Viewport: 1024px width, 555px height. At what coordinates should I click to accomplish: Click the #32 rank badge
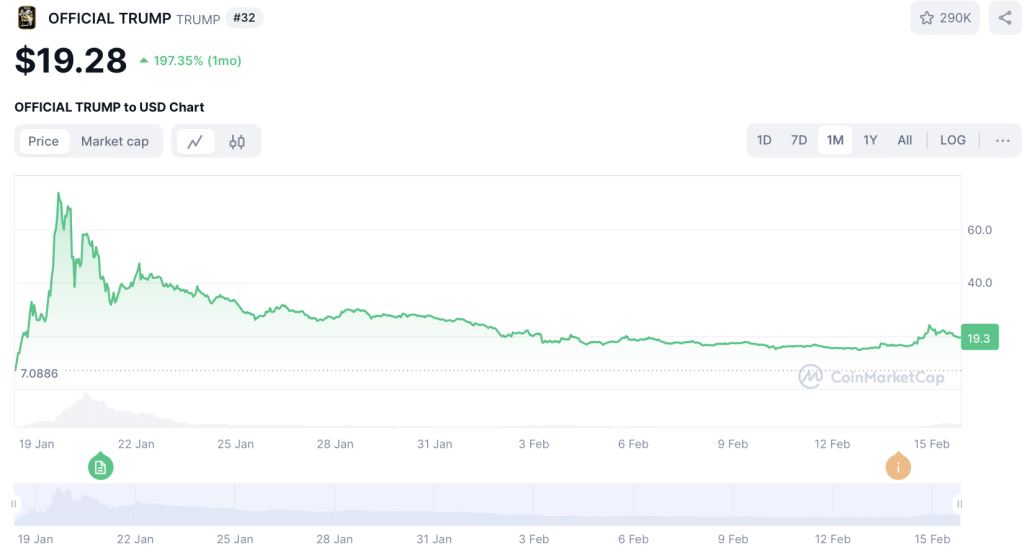click(x=244, y=18)
